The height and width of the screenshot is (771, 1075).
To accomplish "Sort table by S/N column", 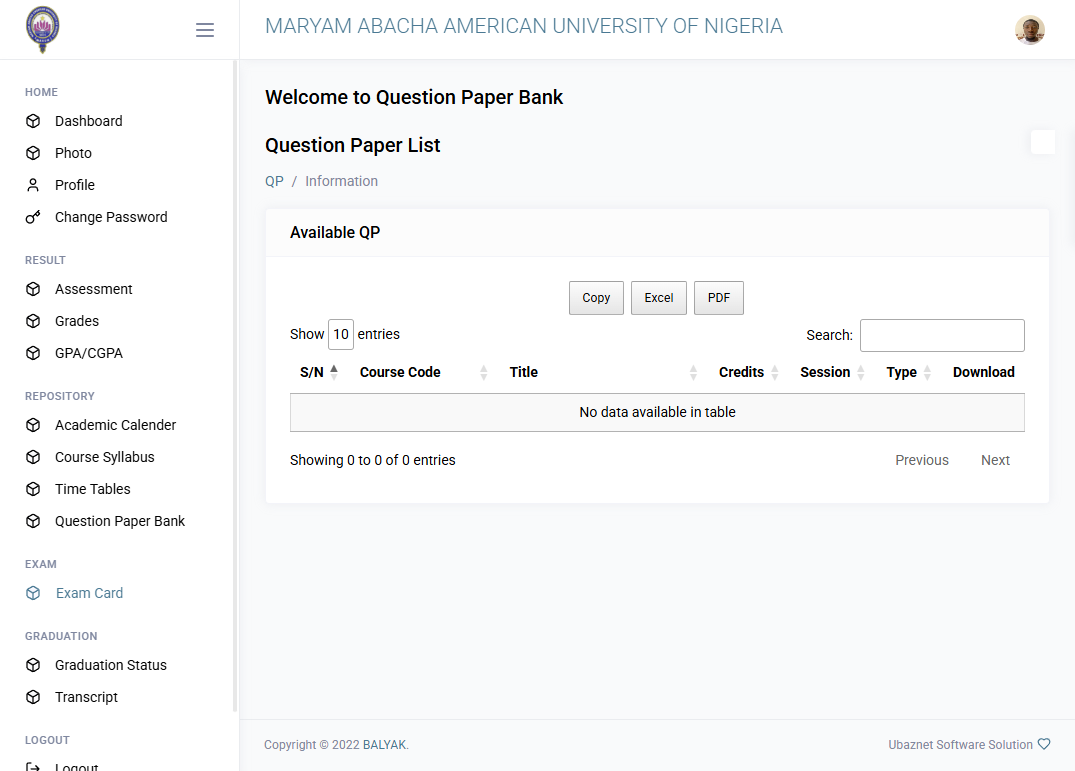I will click(x=319, y=372).
